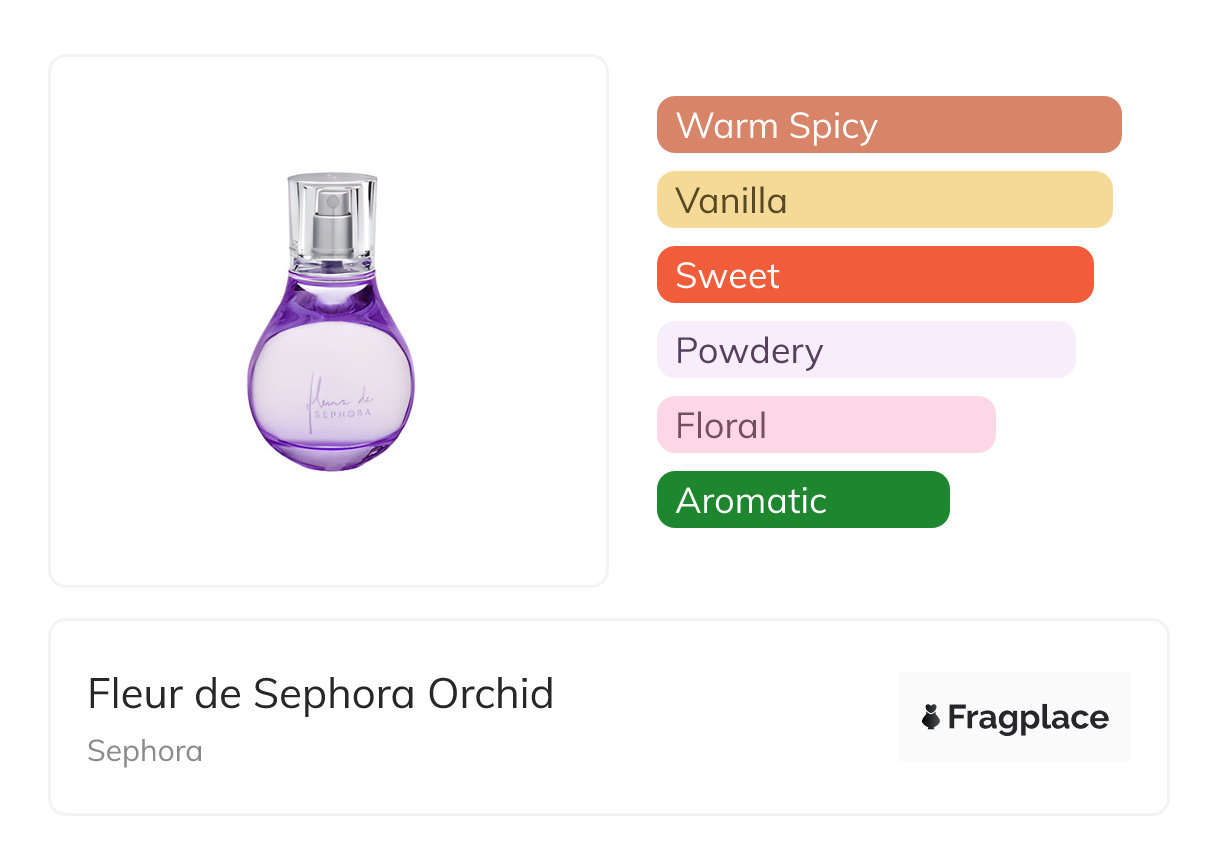Pick the lavender Powdery accord bar
This screenshot has width=1218, height=864.
click(x=865, y=350)
